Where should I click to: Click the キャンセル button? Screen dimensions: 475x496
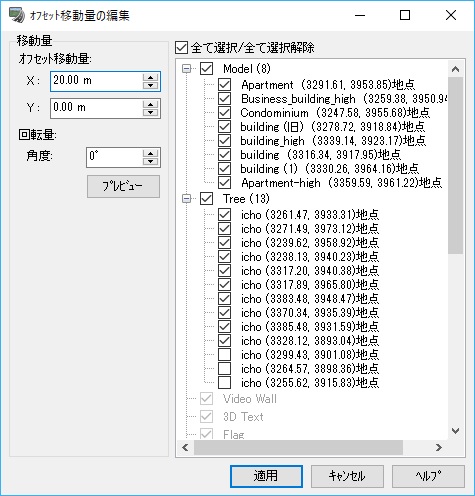coord(347,476)
